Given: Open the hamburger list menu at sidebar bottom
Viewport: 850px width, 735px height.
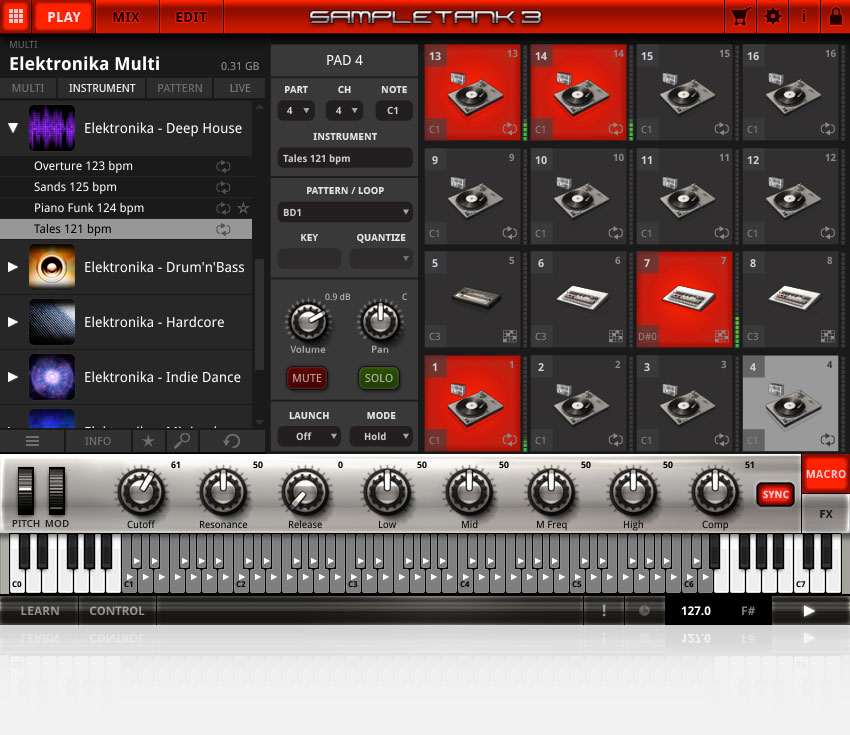Looking at the screenshot, I should 32,440.
